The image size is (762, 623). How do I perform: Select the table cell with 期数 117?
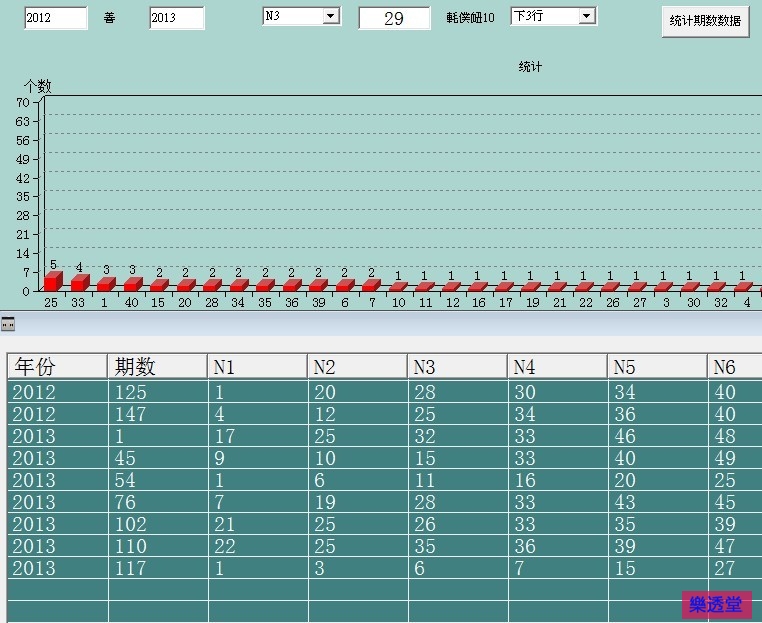157,568
